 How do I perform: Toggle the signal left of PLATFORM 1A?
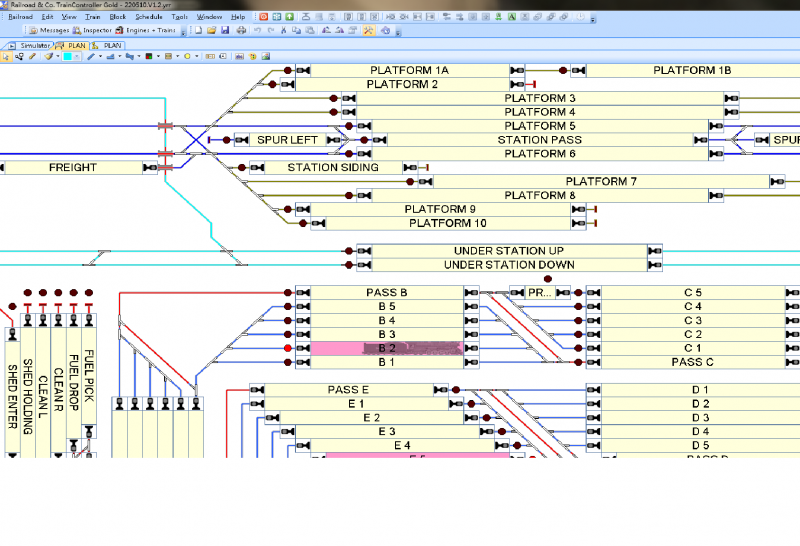pos(288,71)
